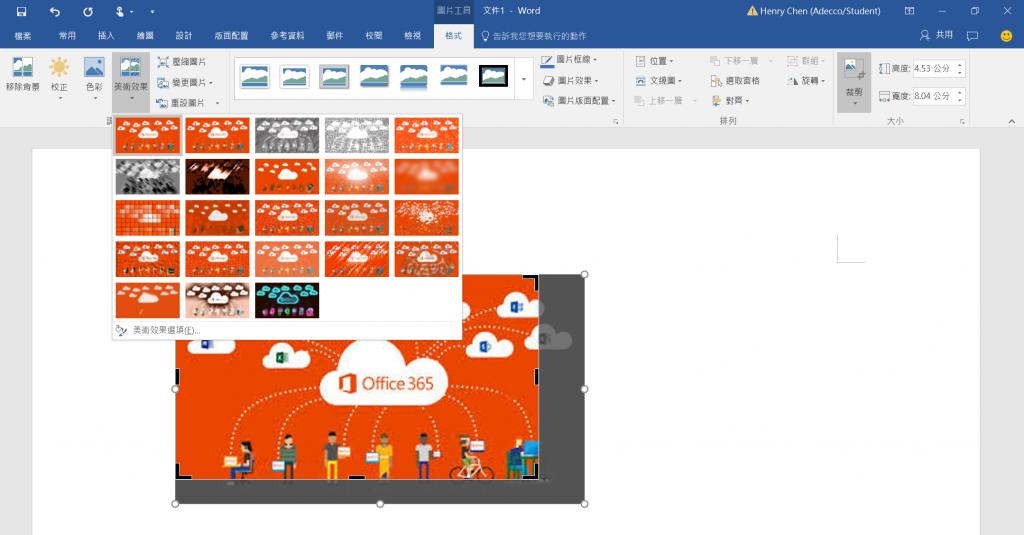Save the document from quick access toolbar
The height and width of the screenshot is (535, 1024).
point(22,11)
